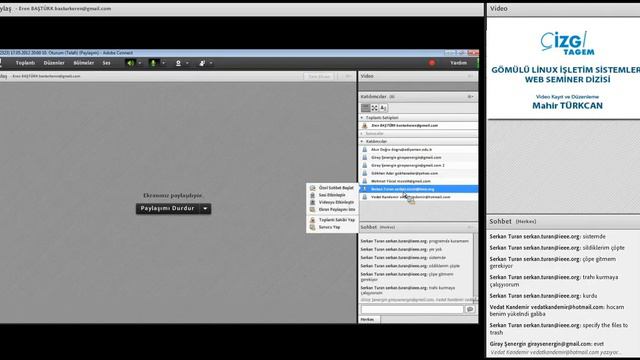The width and height of the screenshot is (640, 360).
Task: Click the send chat message icon
Action: (470, 309)
